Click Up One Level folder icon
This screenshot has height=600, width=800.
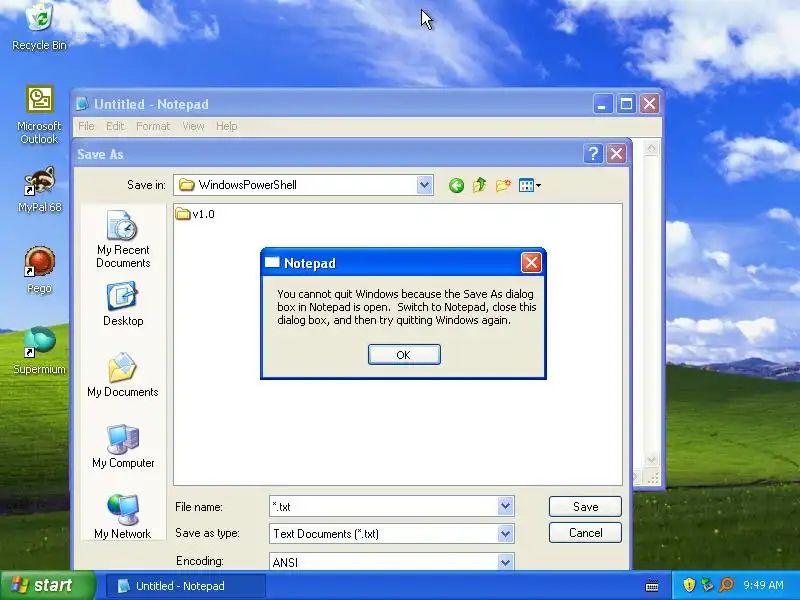pyautogui.click(x=479, y=185)
